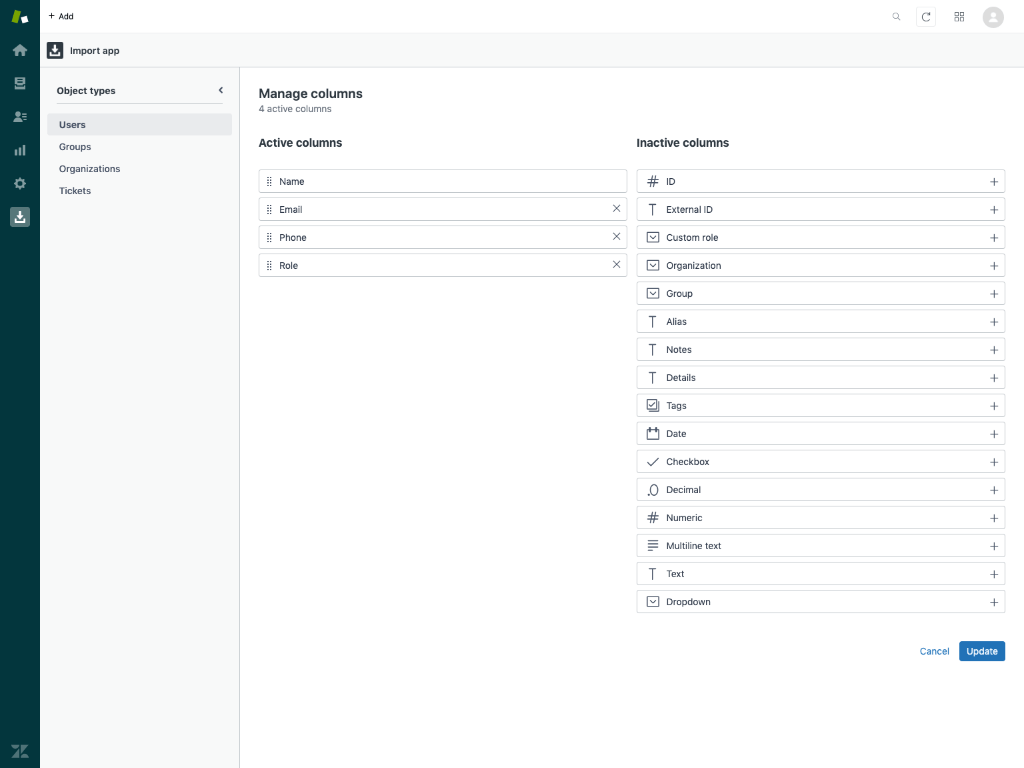This screenshot has width=1024, height=768.
Task: Open the Admin settings gear icon
Action: coord(20,183)
